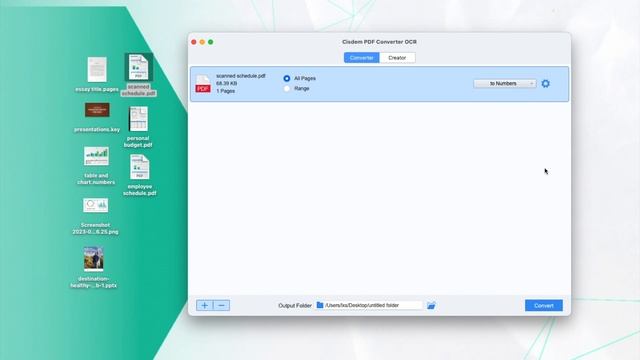Choose the All Pages radio button
This screenshot has height=360, width=640.
click(x=287, y=78)
